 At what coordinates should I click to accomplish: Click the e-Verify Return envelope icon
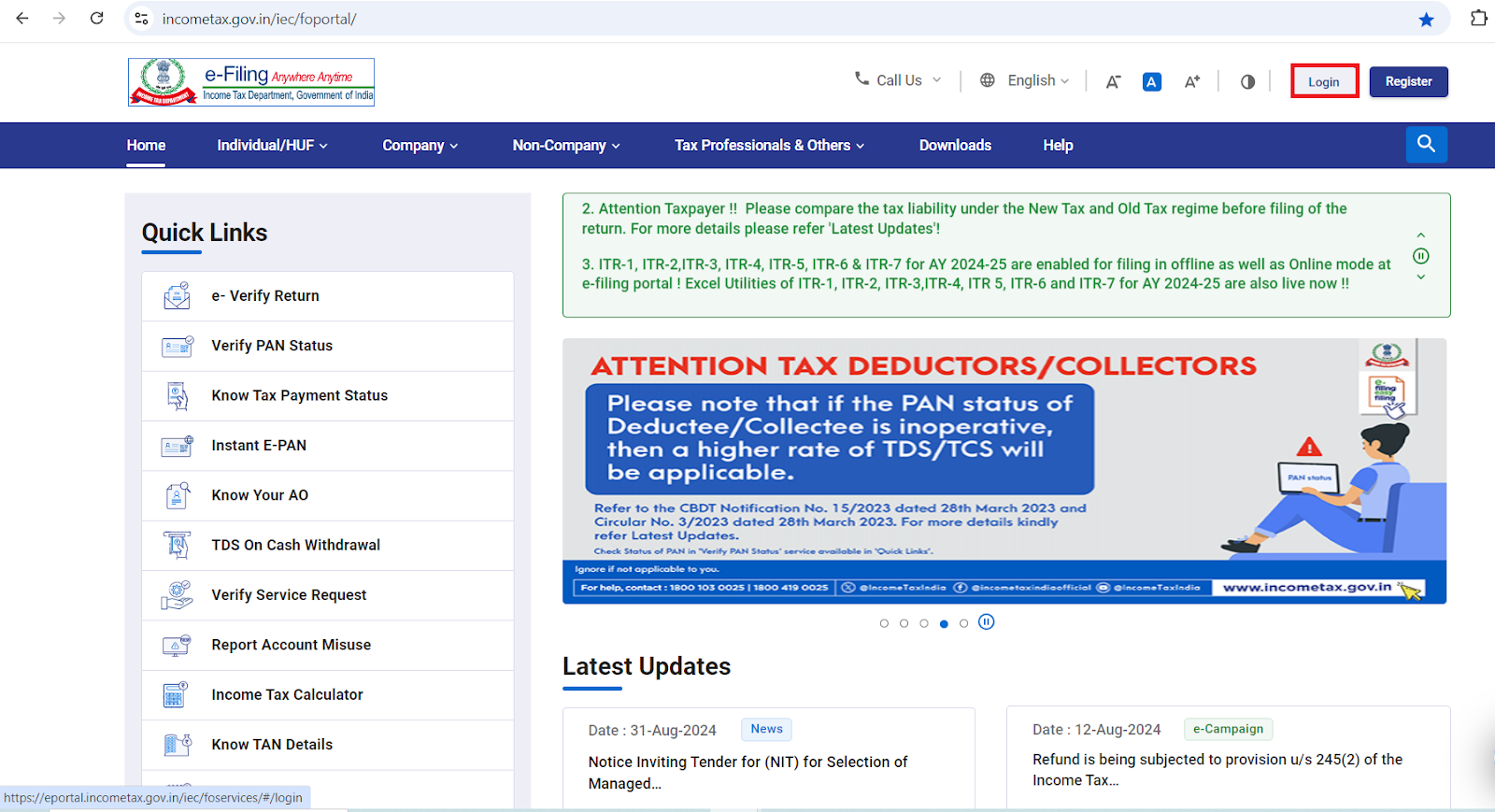(x=177, y=296)
